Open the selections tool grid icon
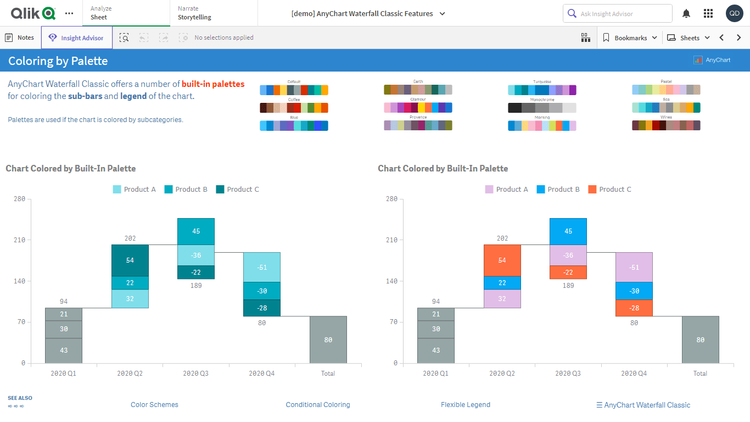750x422 pixels. click(585, 37)
